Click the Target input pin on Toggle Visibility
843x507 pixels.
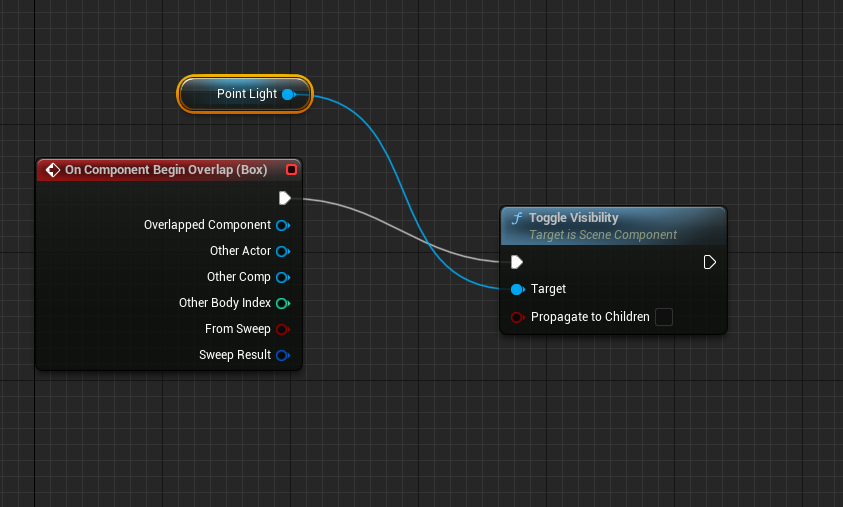(517, 289)
